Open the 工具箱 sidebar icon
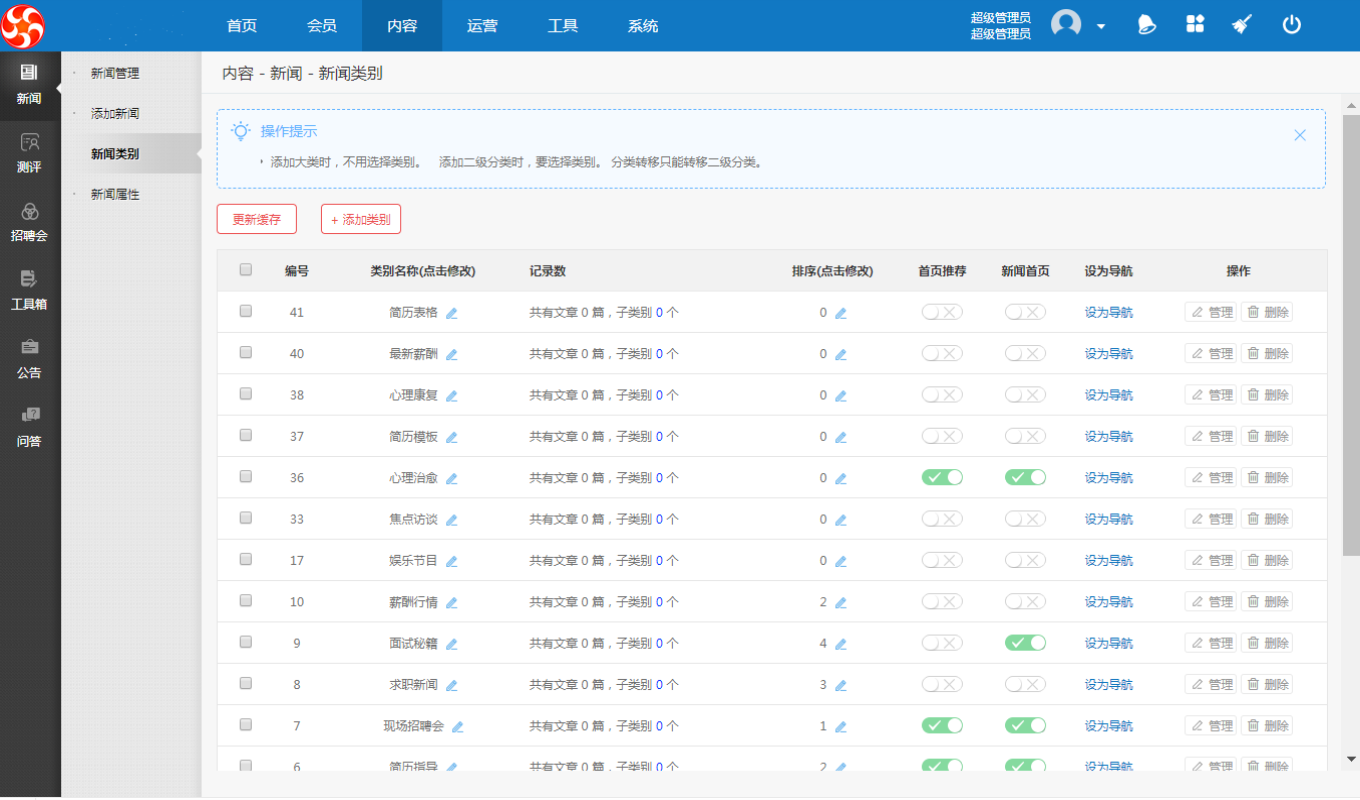This screenshot has height=800, width=1360. [30, 290]
